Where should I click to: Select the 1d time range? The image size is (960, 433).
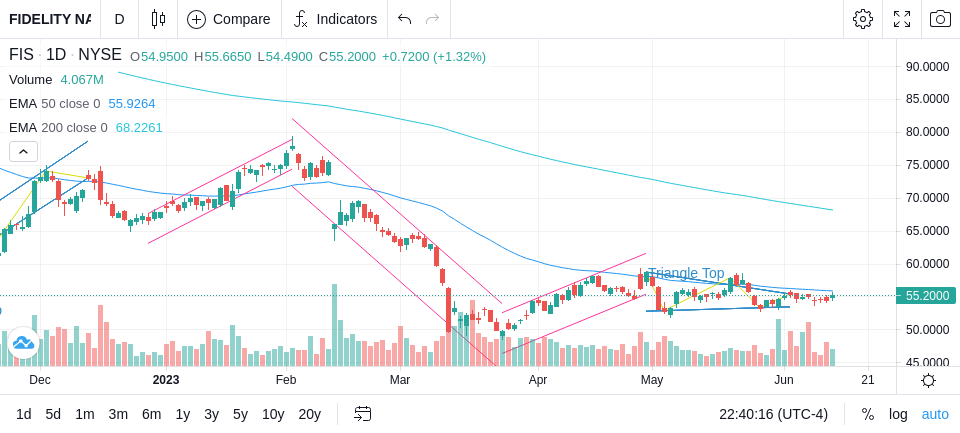click(x=23, y=415)
